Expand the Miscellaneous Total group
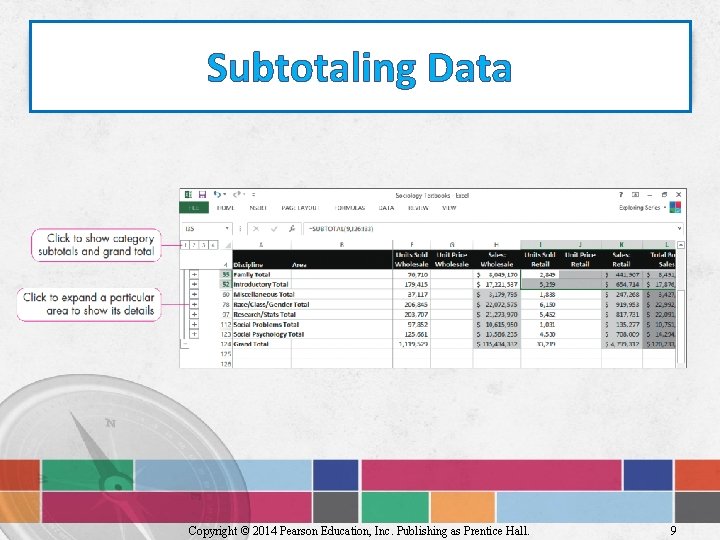The image size is (720, 540). pos(194,294)
